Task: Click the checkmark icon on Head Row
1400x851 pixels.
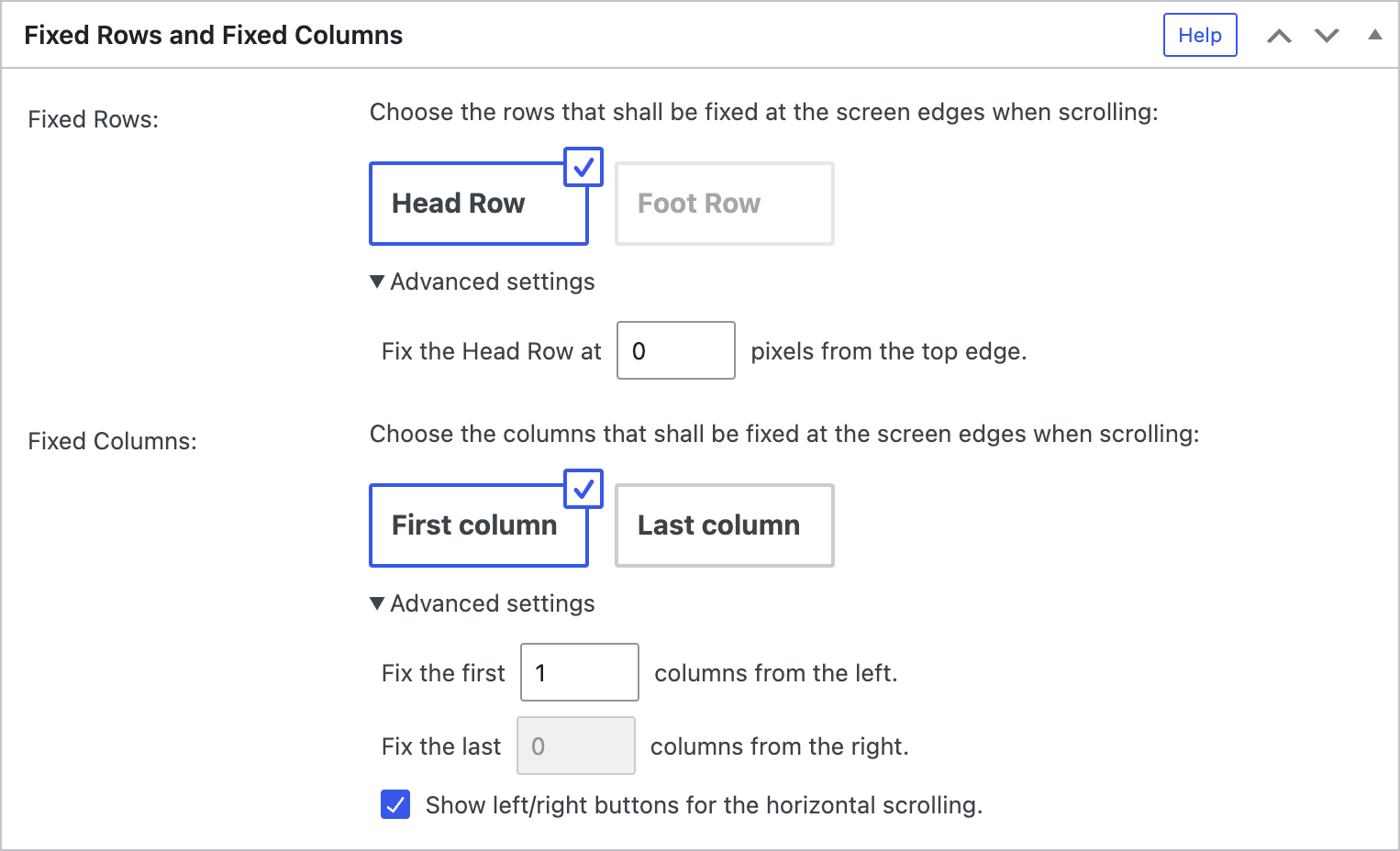Action: point(583,167)
